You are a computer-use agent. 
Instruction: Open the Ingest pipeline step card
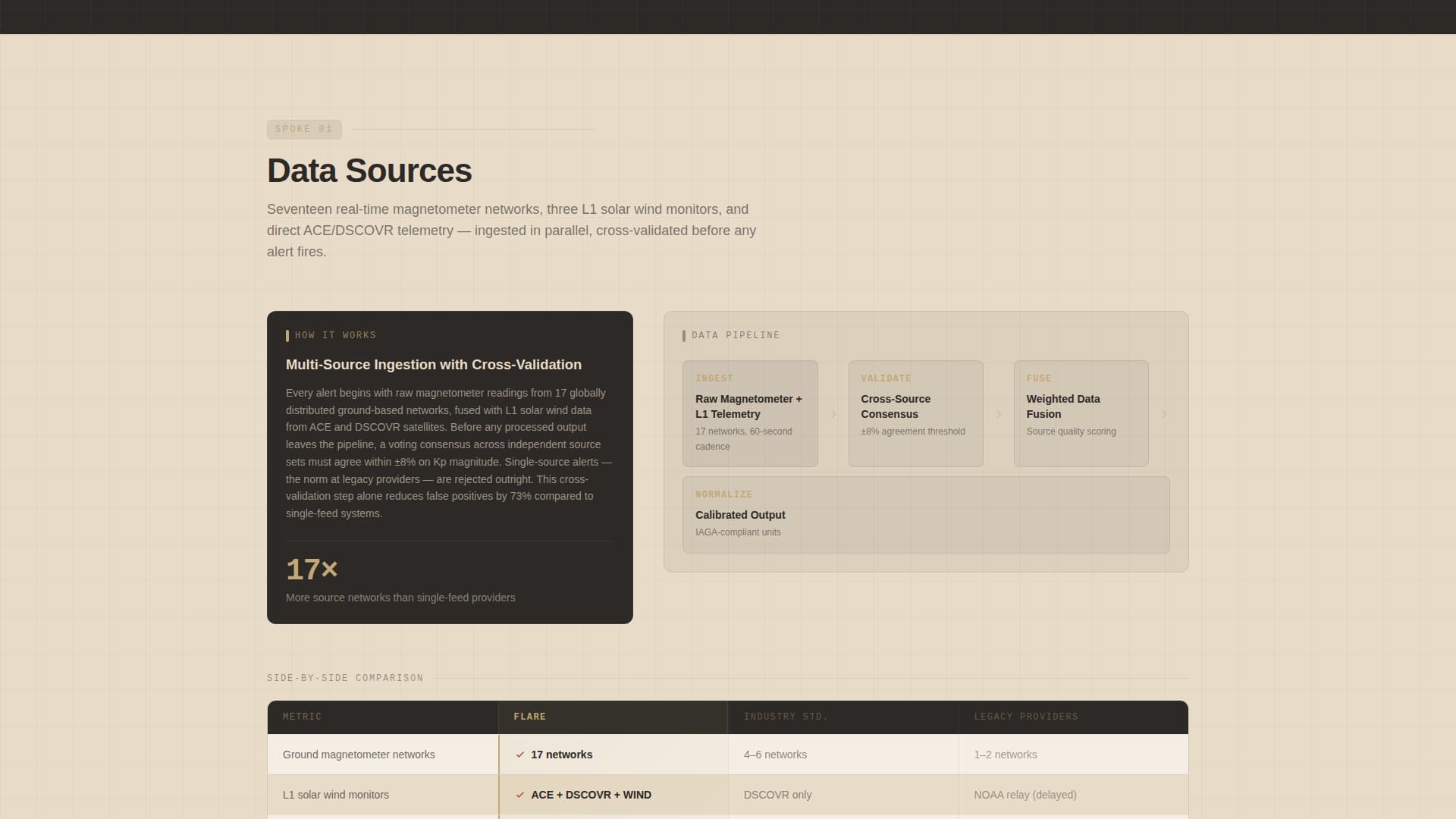pos(749,413)
